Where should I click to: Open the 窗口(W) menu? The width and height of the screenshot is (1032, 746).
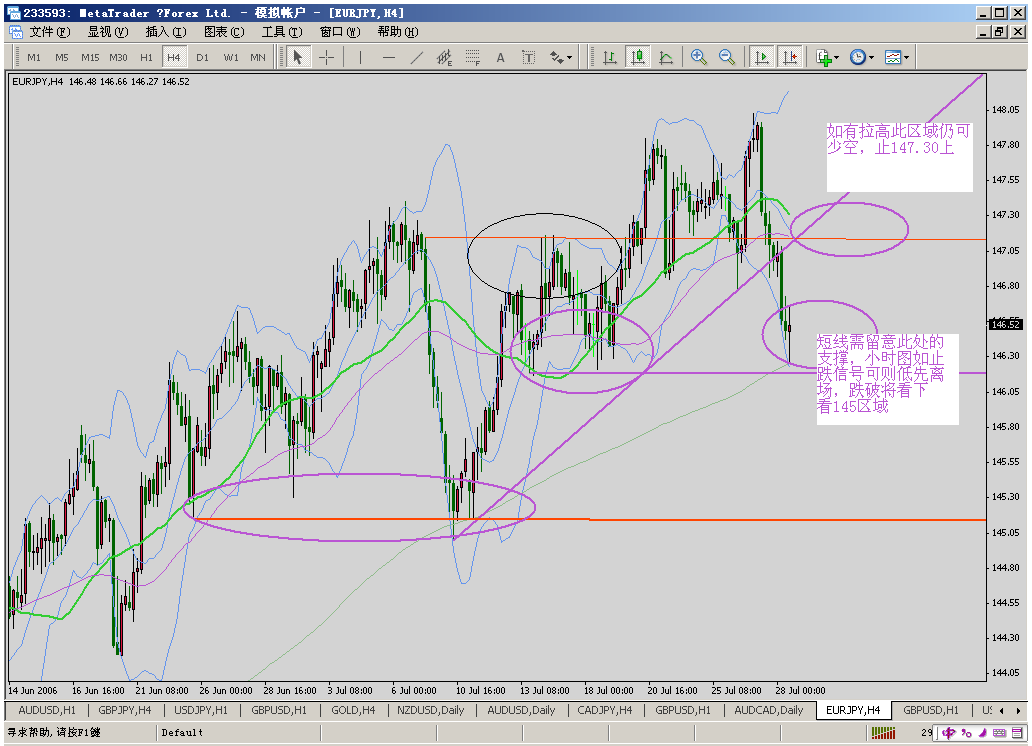tap(340, 32)
